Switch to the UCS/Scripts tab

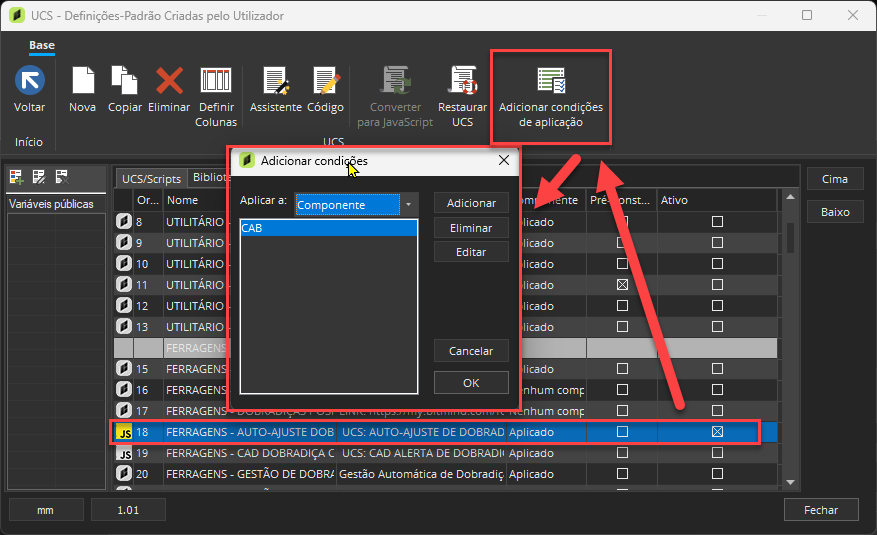(151, 178)
